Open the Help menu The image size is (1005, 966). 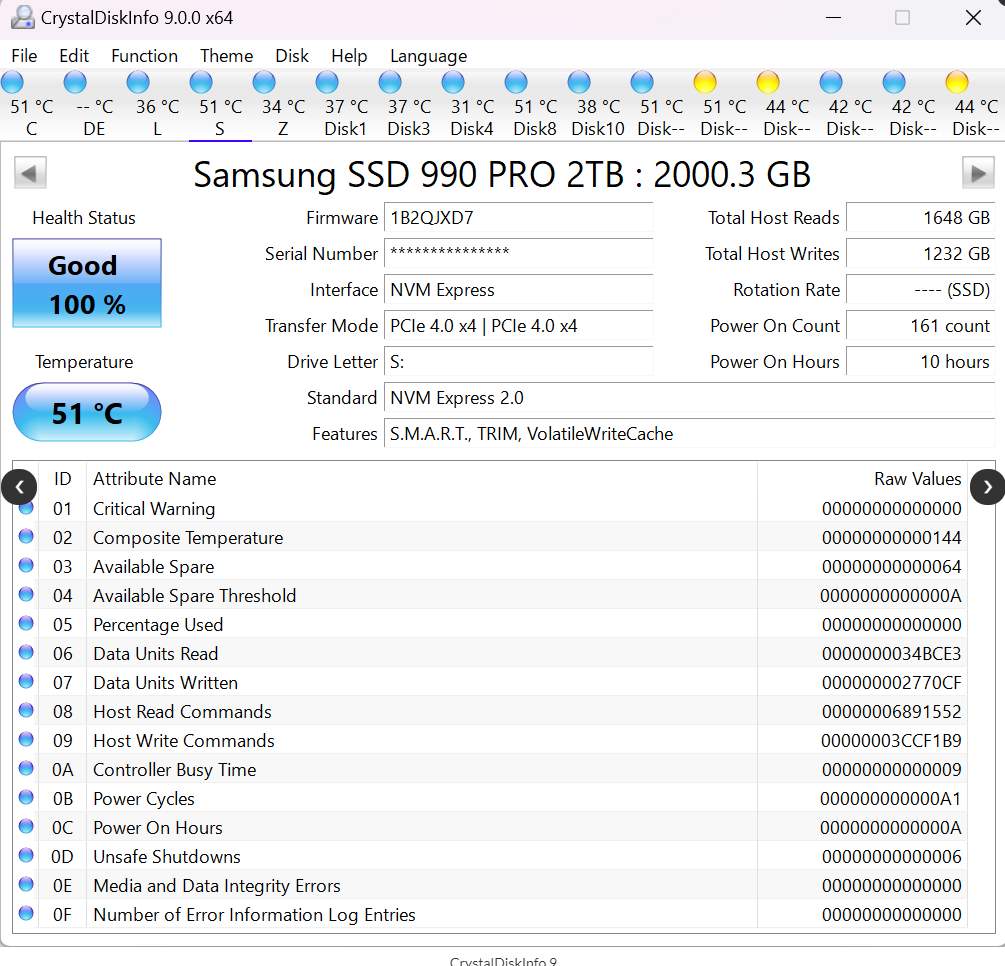(x=349, y=56)
